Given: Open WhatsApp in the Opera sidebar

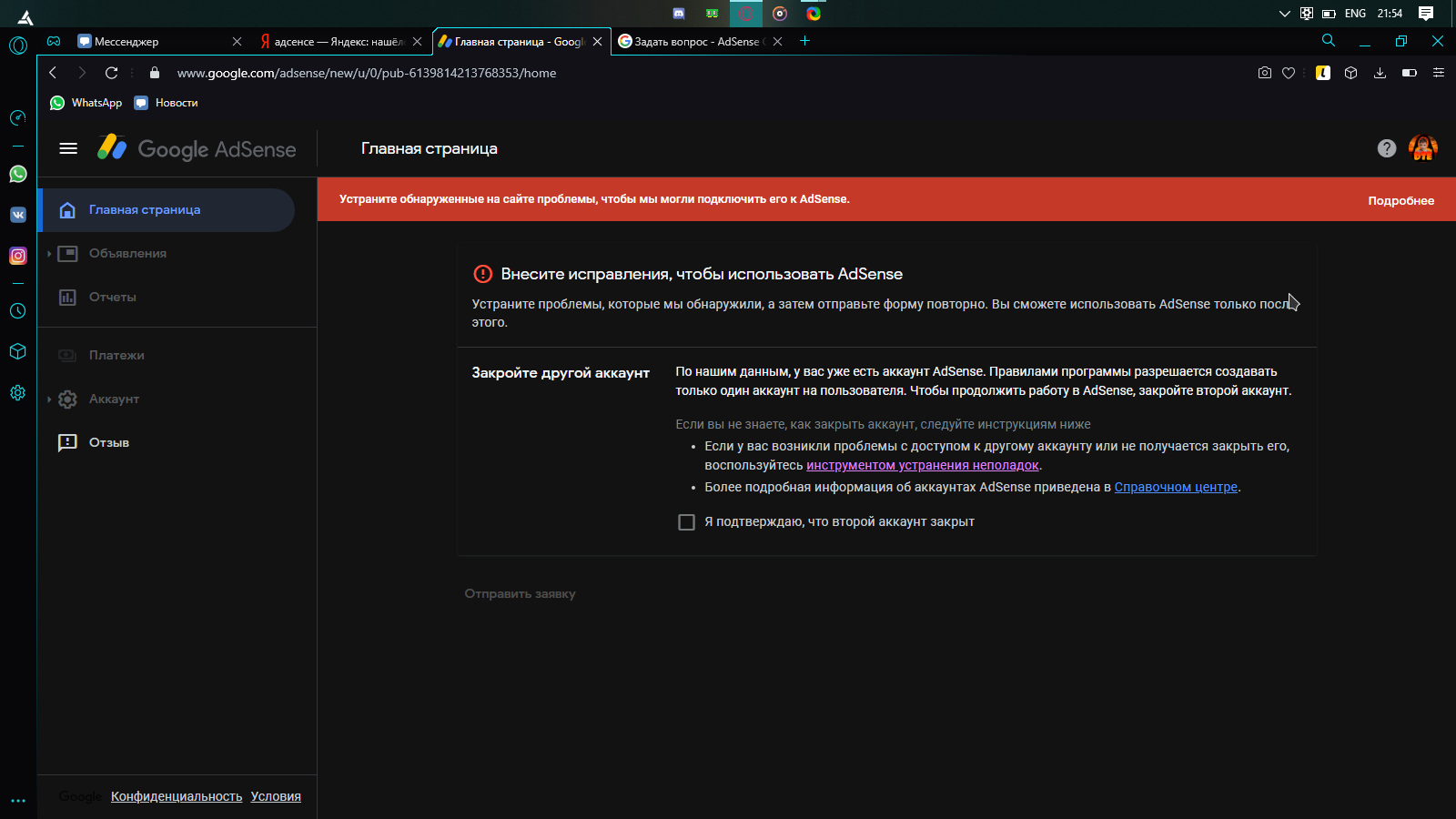Looking at the screenshot, I should (18, 174).
